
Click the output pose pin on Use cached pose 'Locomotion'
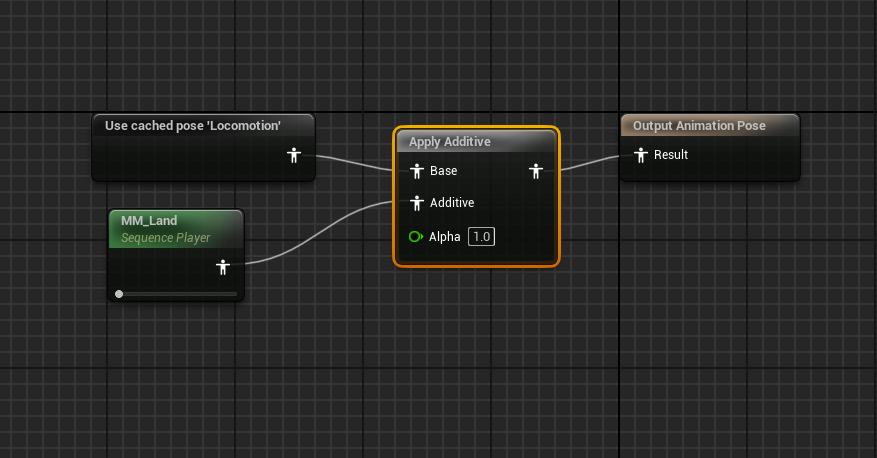point(294,155)
